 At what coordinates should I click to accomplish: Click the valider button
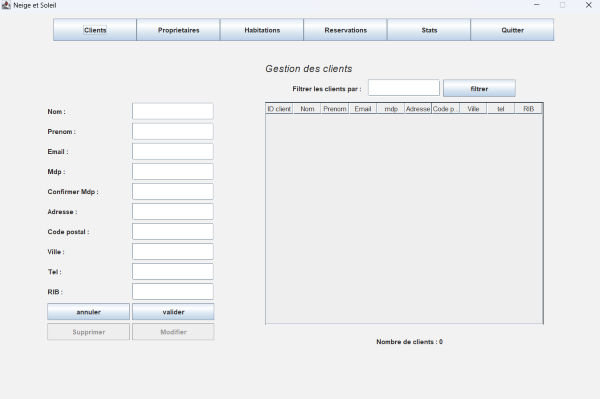[x=173, y=312]
